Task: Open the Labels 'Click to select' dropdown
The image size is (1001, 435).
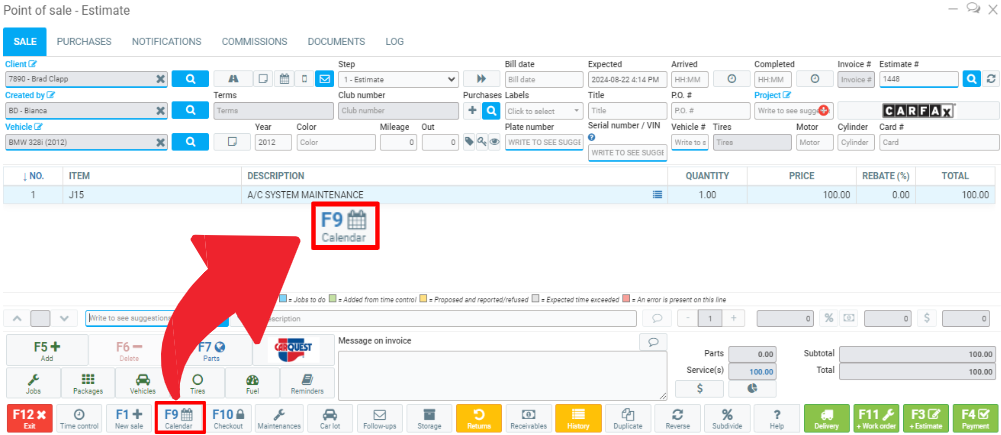Action: point(544,111)
